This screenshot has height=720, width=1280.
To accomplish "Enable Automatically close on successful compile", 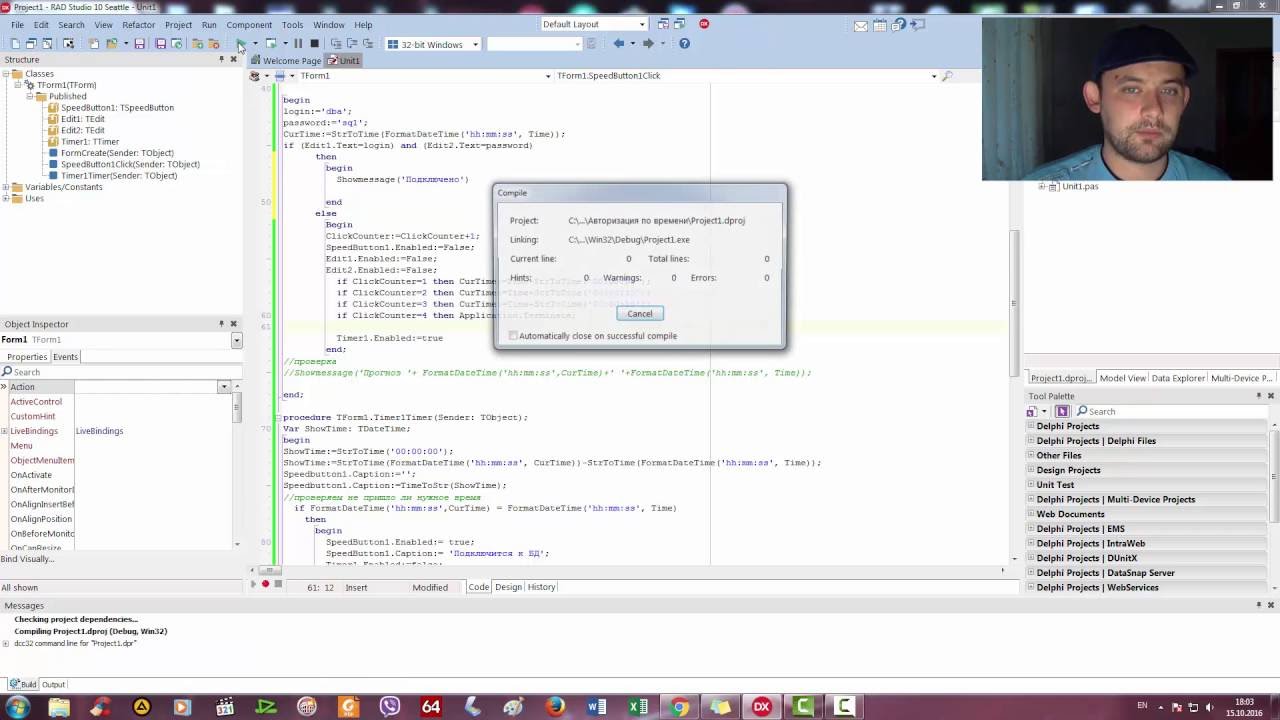I will pos(514,336).
